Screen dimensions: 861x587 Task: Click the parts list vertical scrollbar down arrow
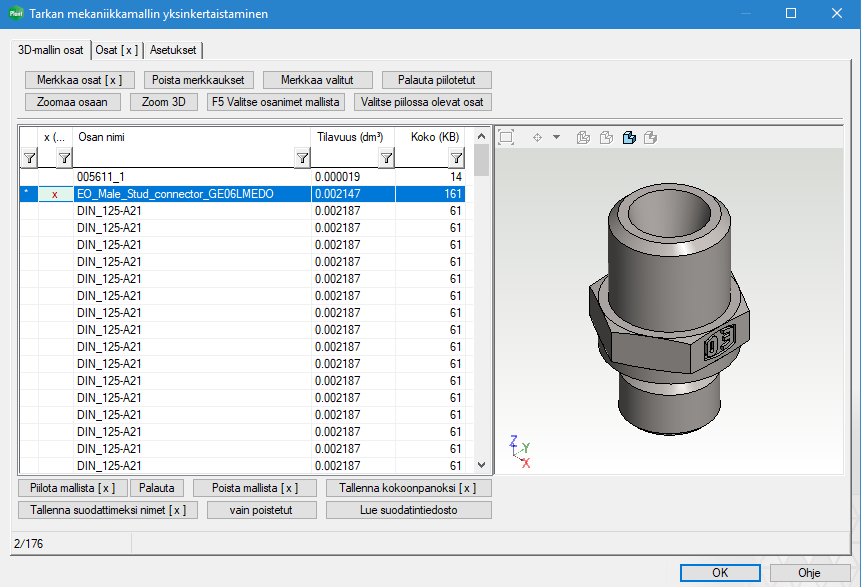[x=481, y=465]
